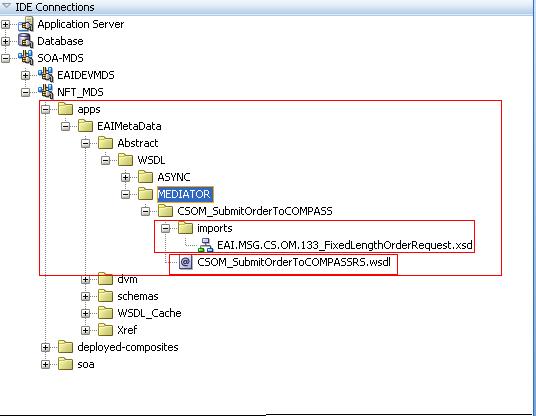The width and height of the screenshot is (536, 416).
Task: Click the Xref folder icon
Action: [105, 330]
